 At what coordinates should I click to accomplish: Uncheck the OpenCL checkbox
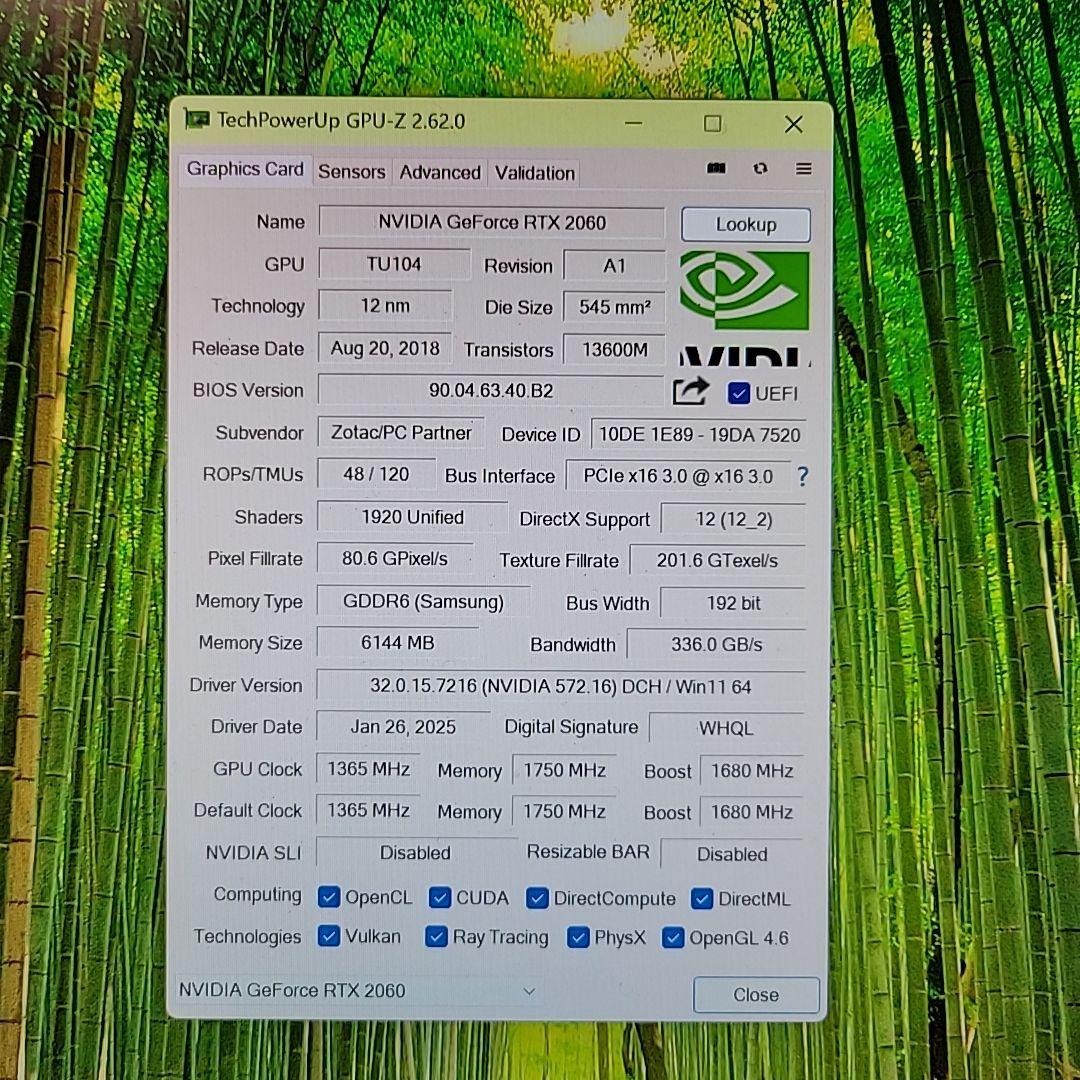(329, 898)
